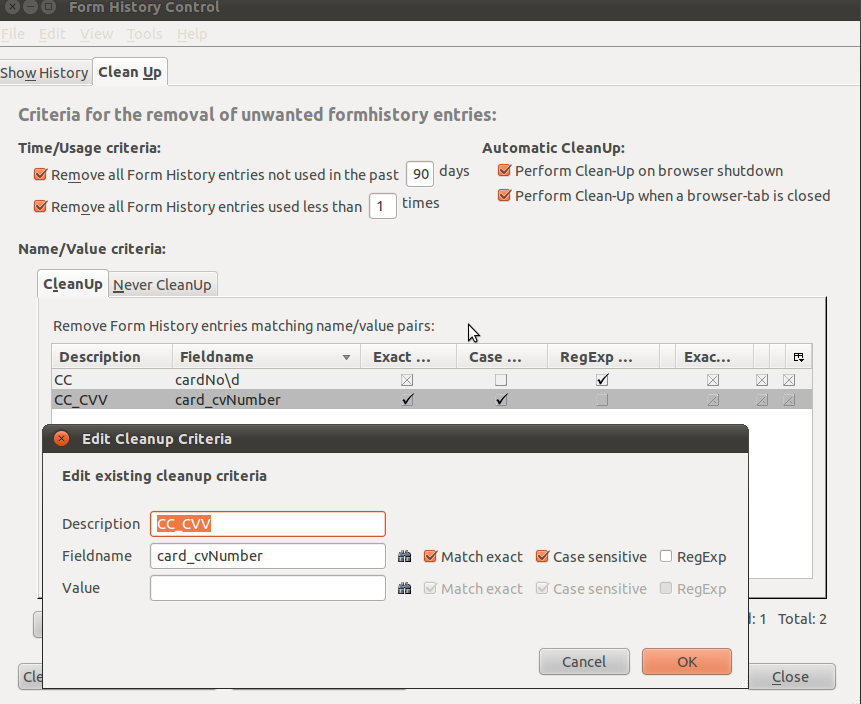Click the times input showing 1
The height and width of the screenshot is (704, 861).
coord(383,206)
